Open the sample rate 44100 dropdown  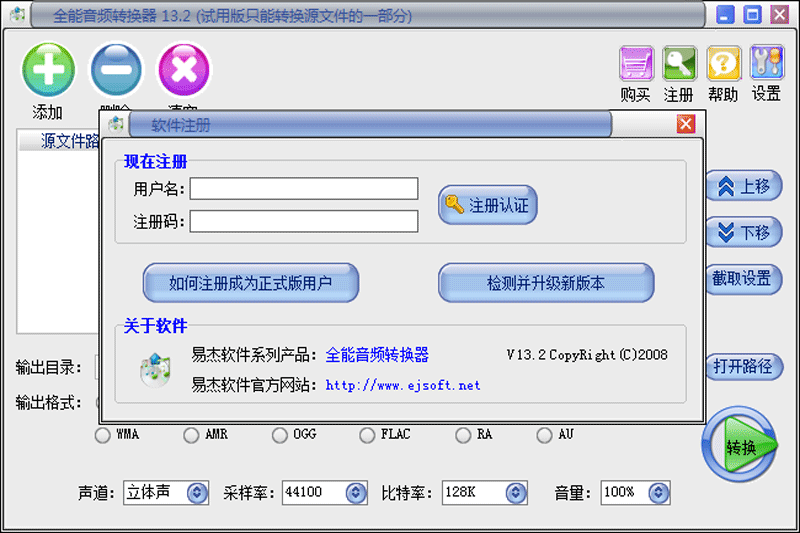tap(356, 492)
